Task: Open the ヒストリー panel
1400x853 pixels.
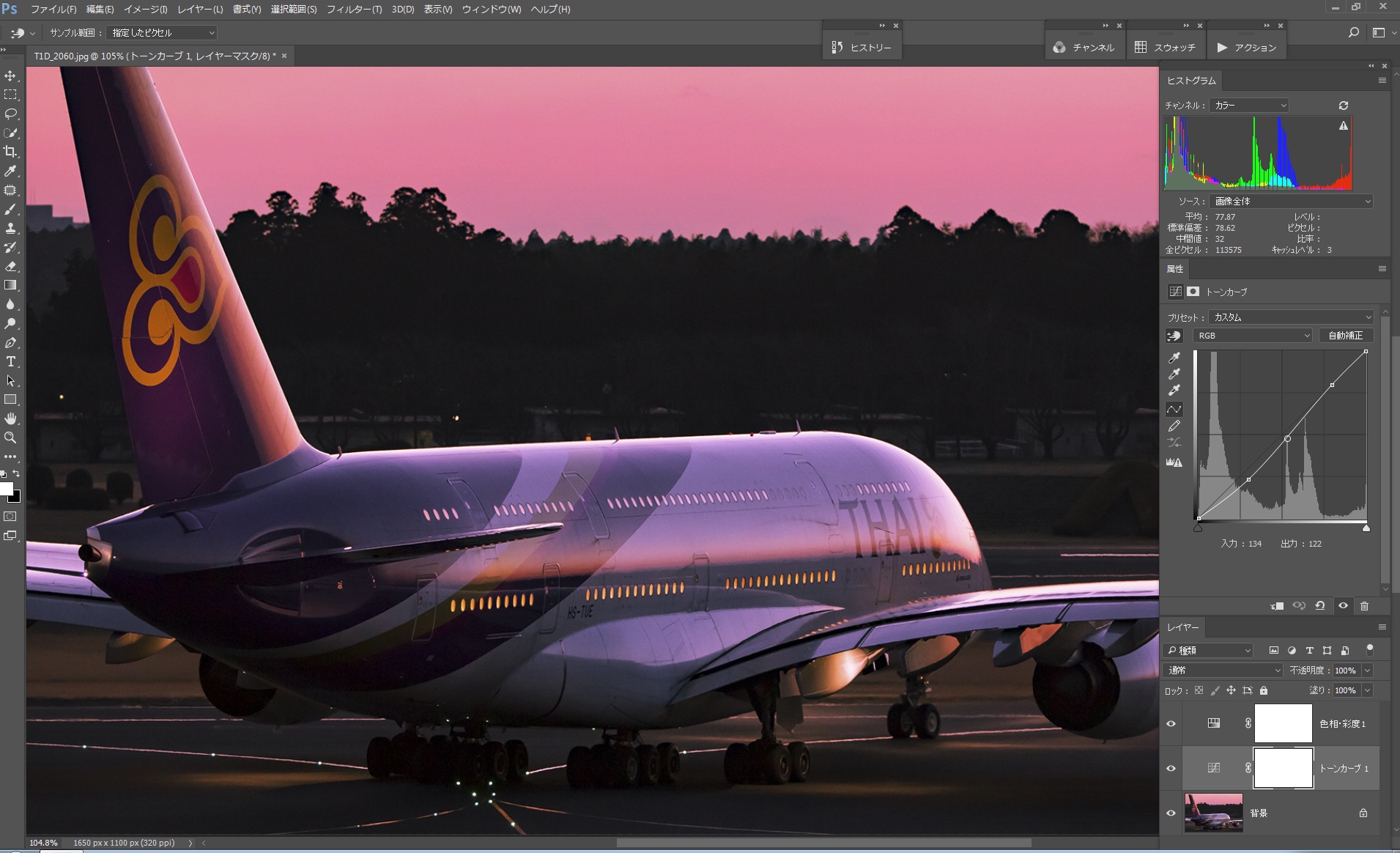Action: coord(862,47)
